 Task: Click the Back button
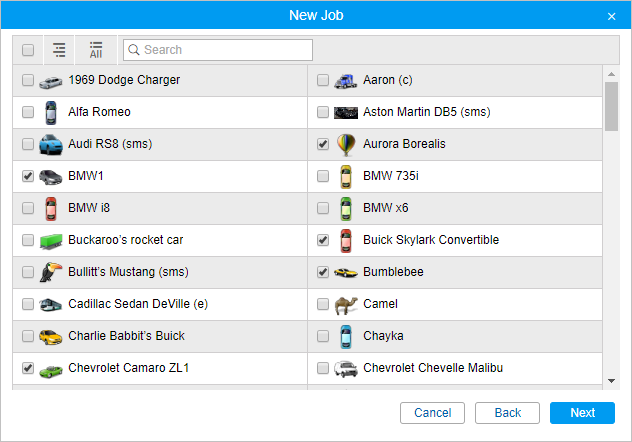(x=507, y=413)
